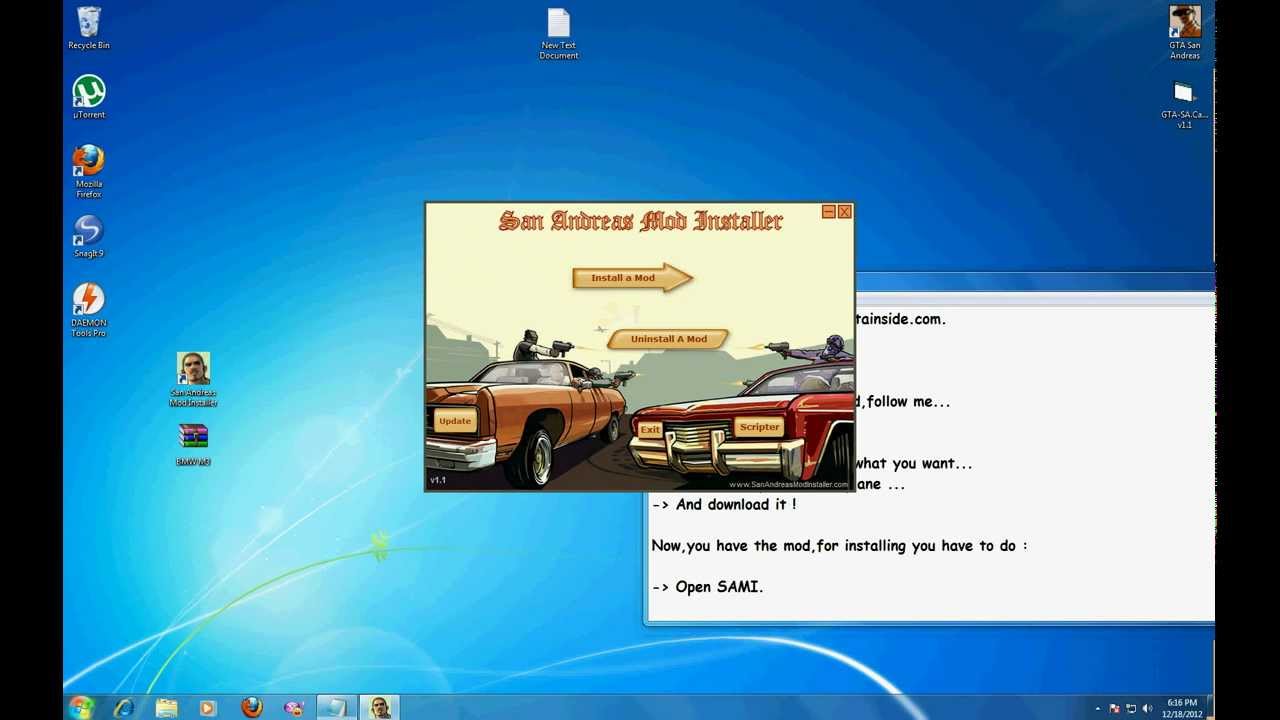Open Windows Media Player from the taskbar
The image size is (1280, 720).
[208, 708]
